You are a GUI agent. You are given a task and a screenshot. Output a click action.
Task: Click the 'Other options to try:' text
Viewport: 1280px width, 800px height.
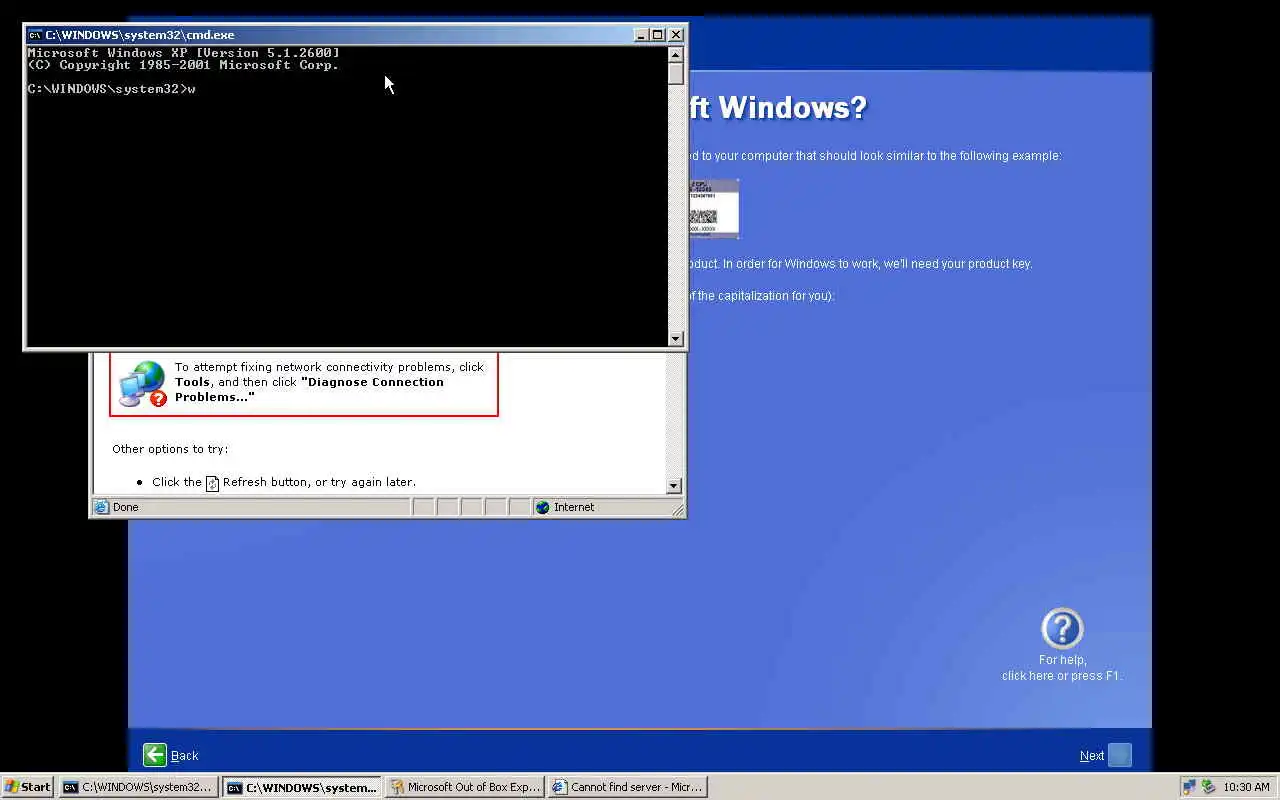[170, 449]
